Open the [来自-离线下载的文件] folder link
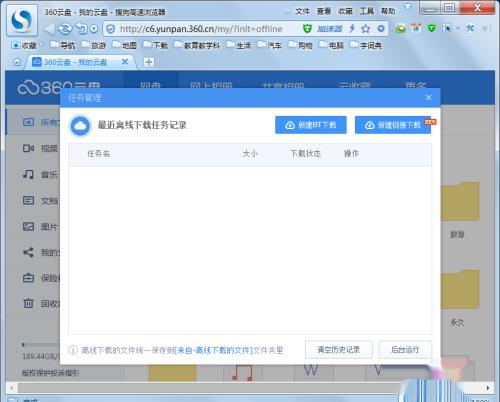The height and width of the screenshot is (402, 500). pyautogui.click(x=213, y=350)
